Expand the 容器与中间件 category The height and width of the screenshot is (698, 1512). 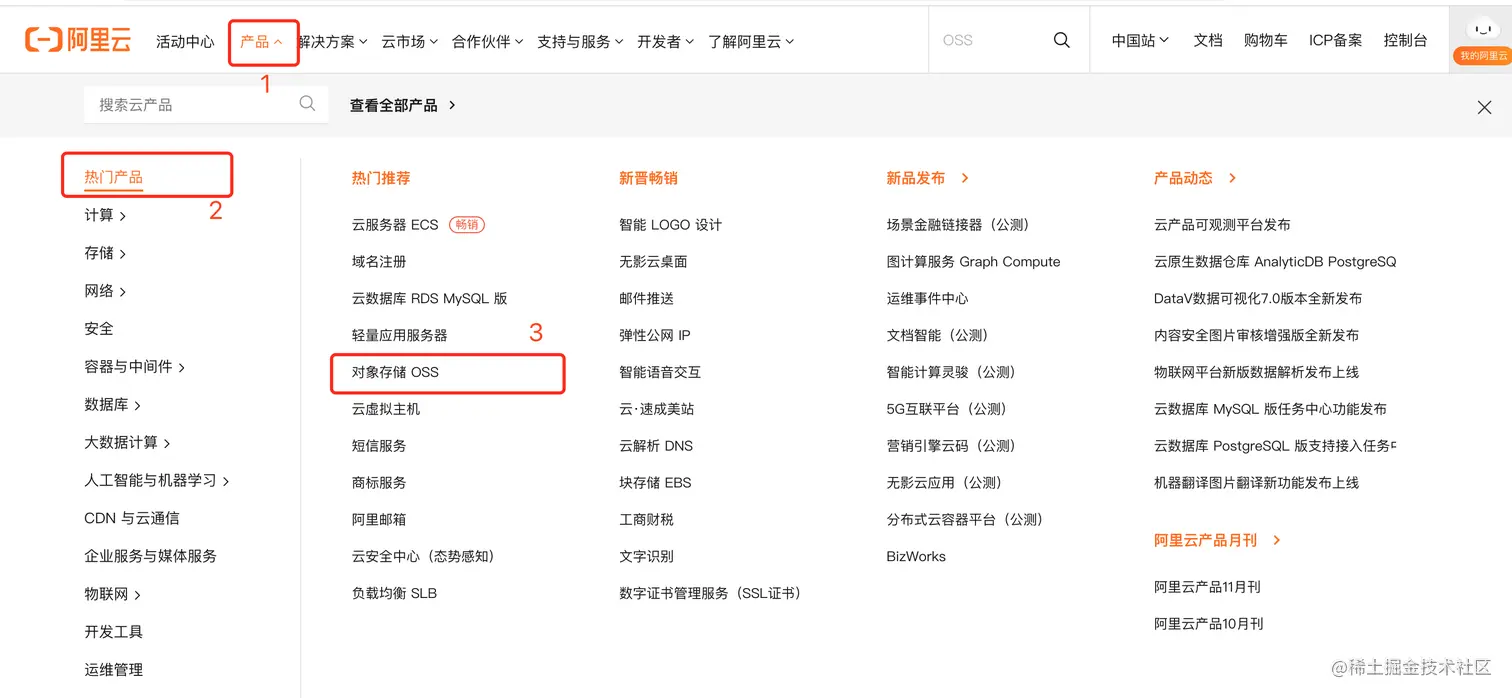click(x=135, y=367)
